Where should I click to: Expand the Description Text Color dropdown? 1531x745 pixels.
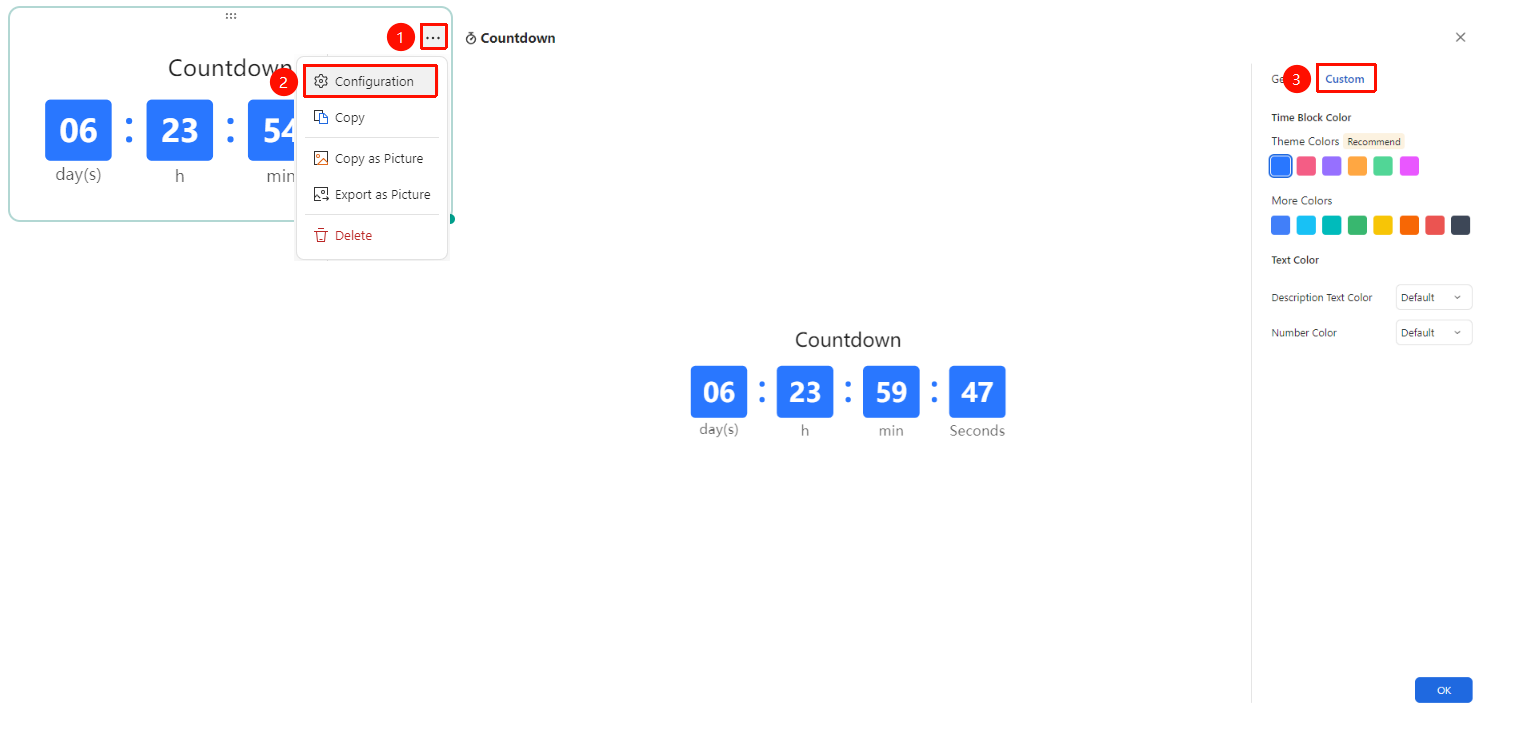[x=1434, y=297]
